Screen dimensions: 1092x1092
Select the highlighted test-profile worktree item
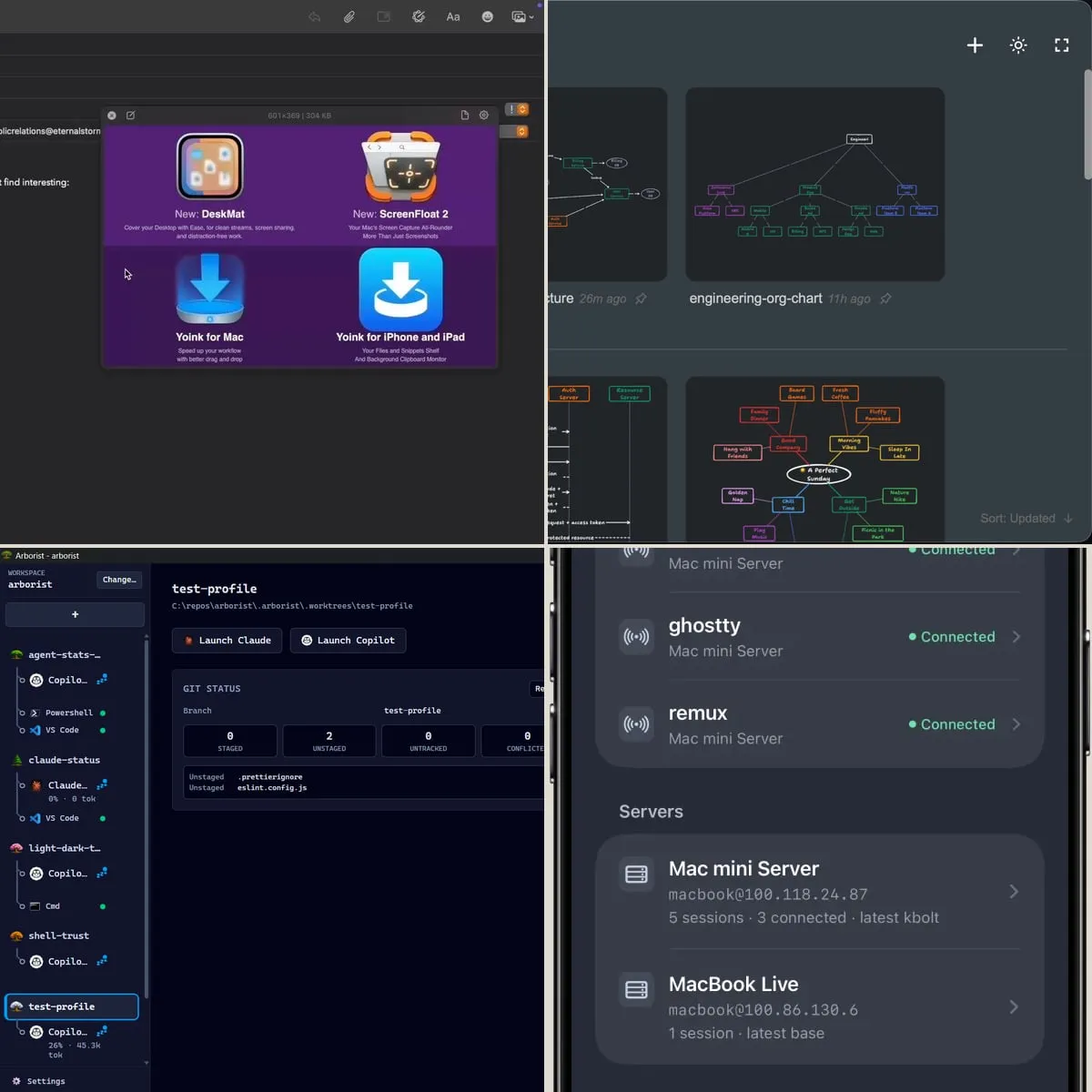click(72, 1006)
